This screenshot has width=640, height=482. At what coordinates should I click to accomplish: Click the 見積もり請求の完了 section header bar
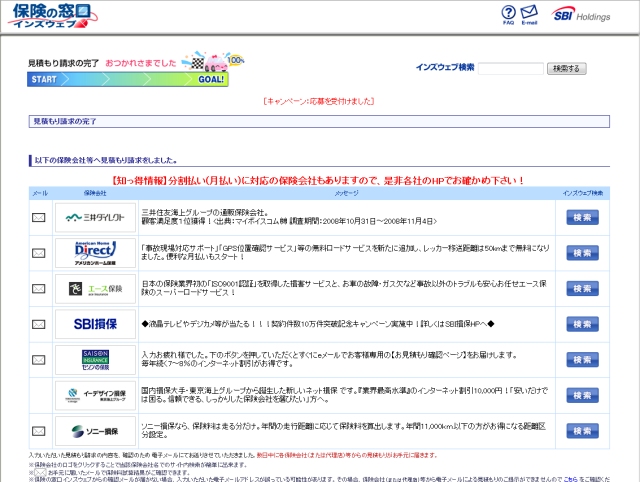(x=319, y=121)
